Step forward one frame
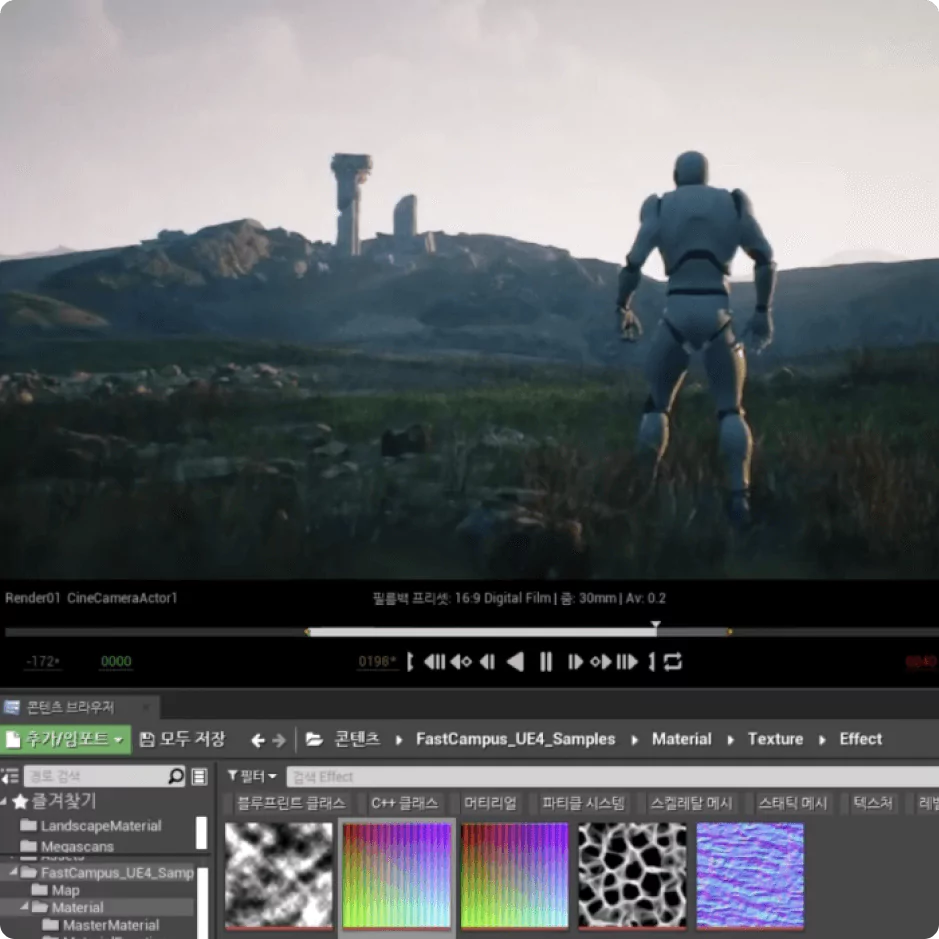This screenshot has width=939, height=939. point(575,662)
